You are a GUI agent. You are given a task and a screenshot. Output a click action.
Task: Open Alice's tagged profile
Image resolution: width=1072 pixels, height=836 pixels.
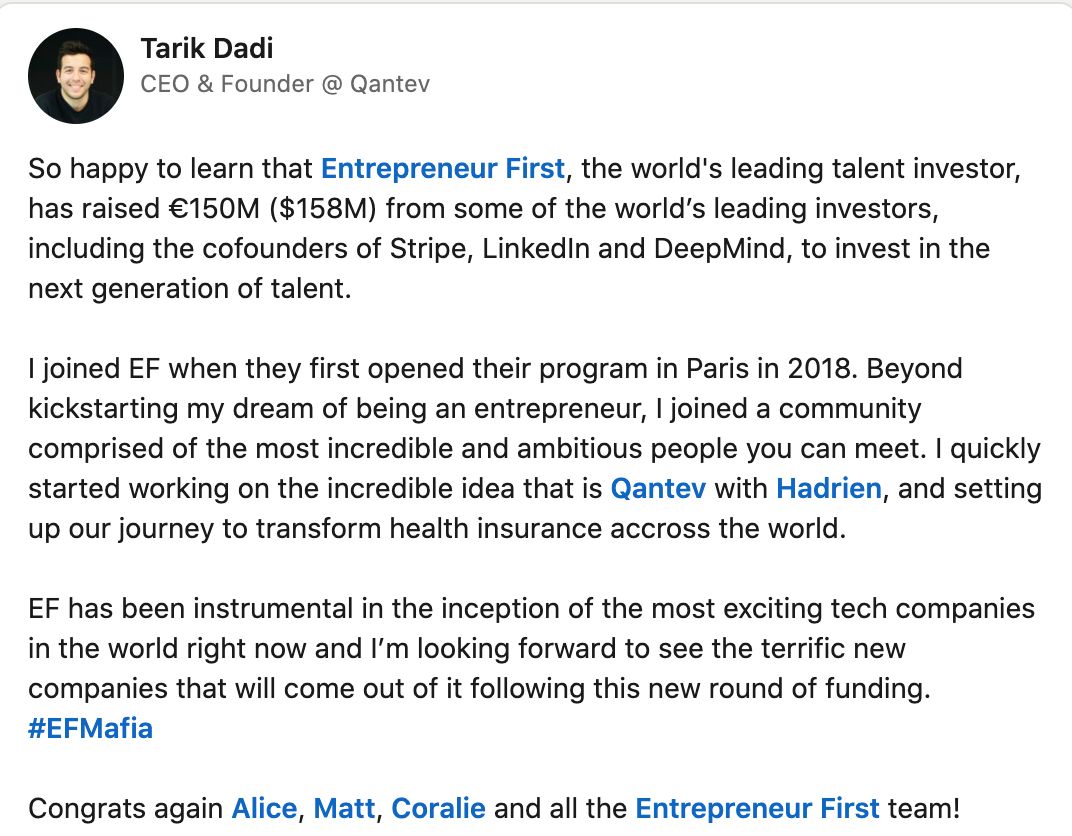click(264, 808)
